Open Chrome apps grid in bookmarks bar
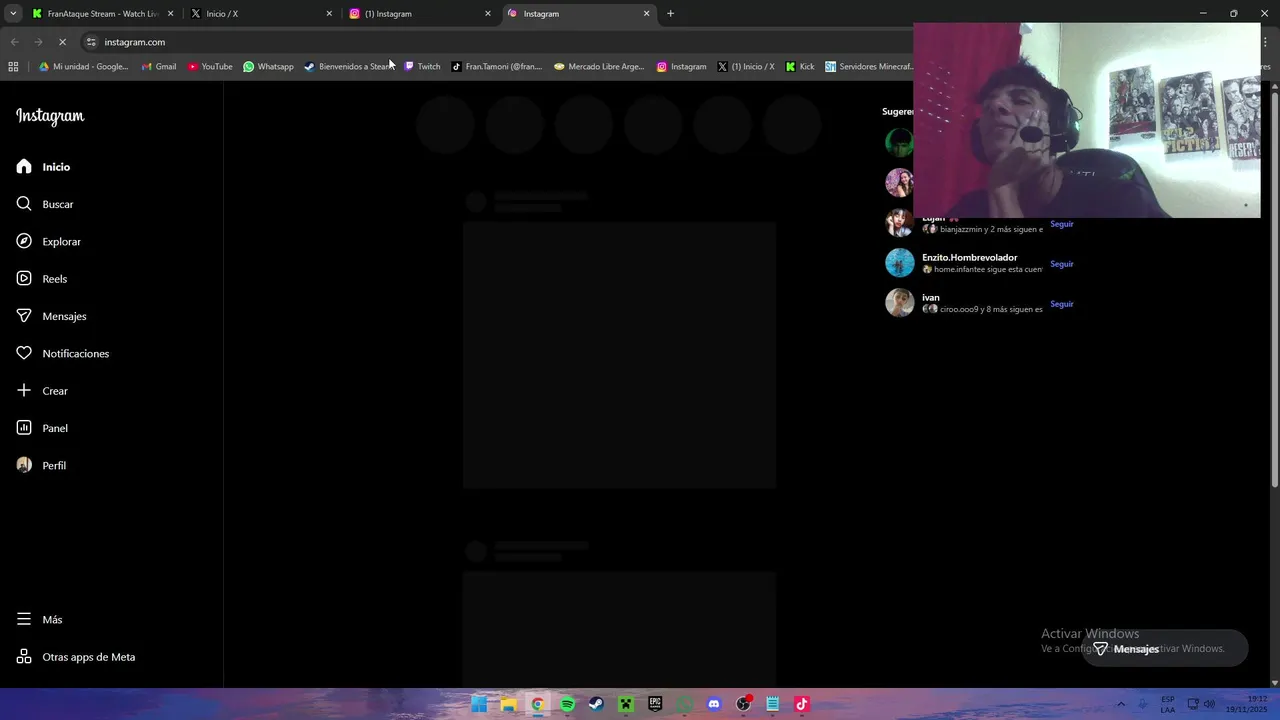The height and width of the screenshot is (720, 1280). click(x=13, y=67)
